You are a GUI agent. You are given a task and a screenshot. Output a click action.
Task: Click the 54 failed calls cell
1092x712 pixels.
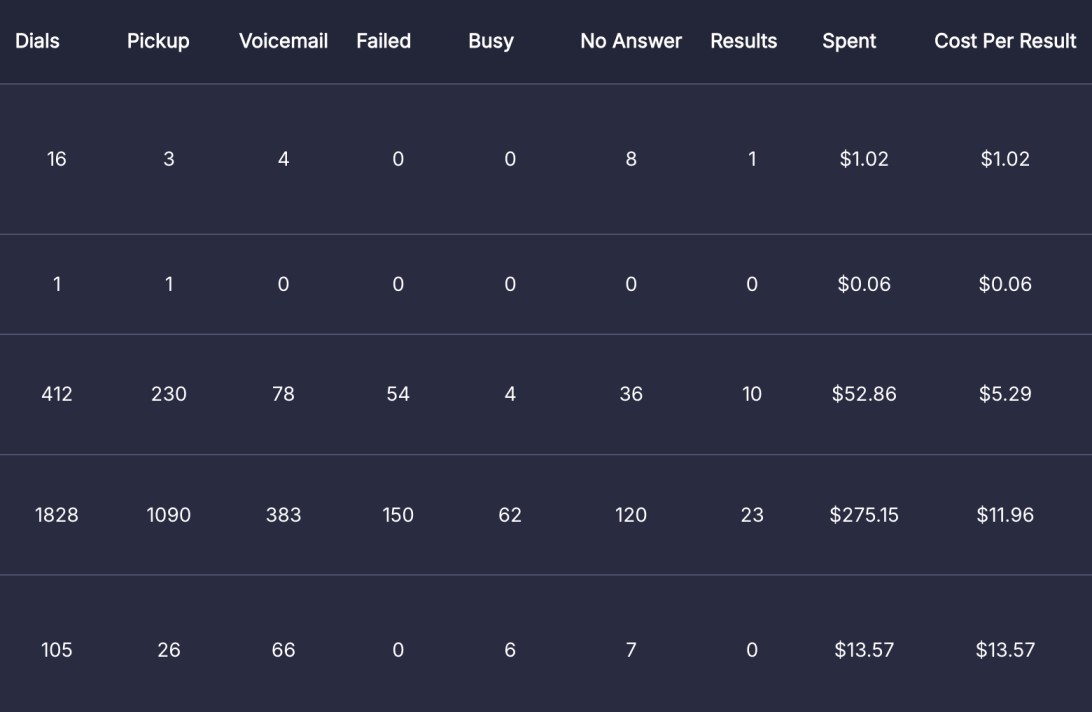(398, 394)
